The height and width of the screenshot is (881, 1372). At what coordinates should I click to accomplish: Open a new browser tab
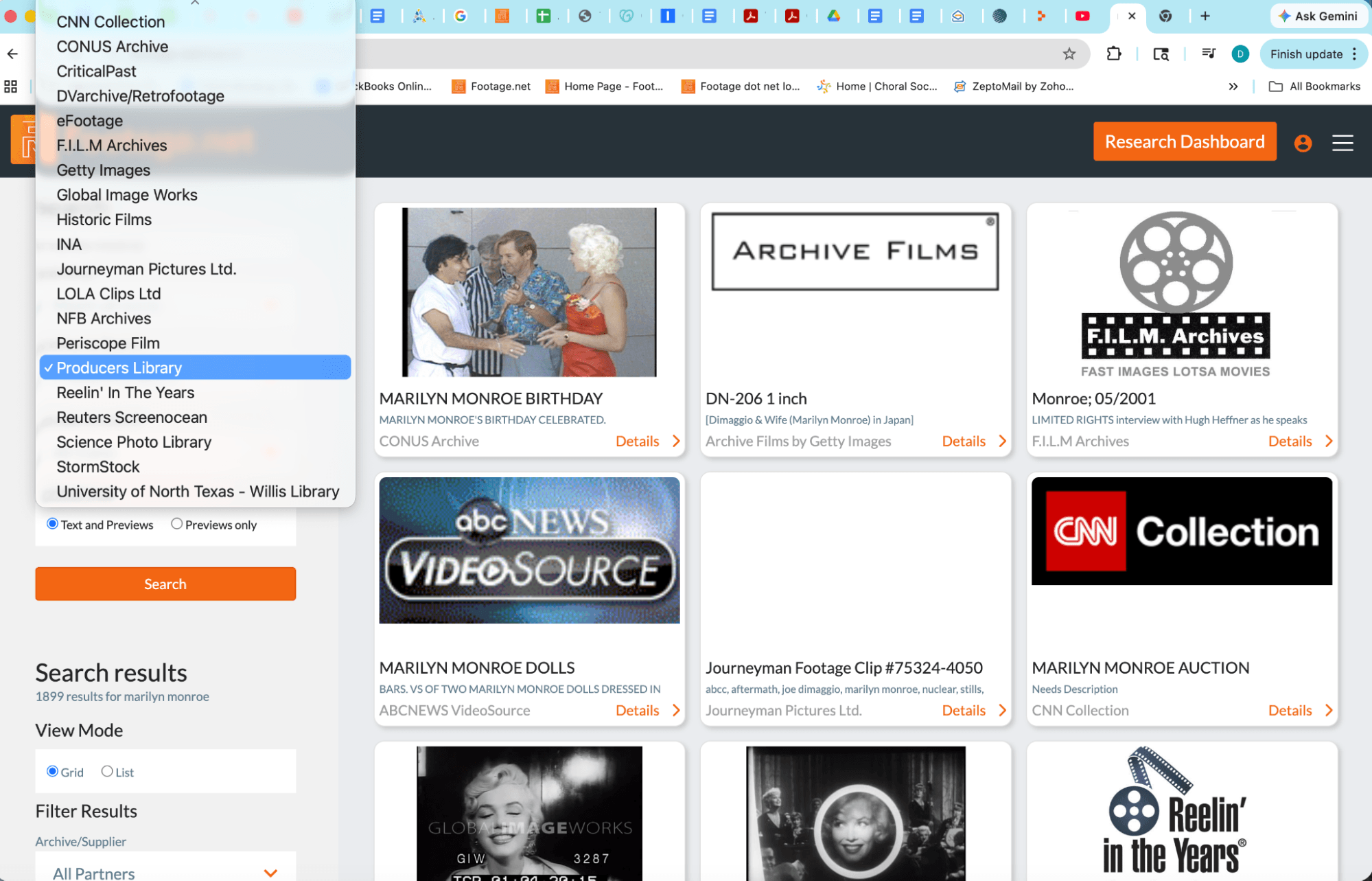[x=1205, y=16]
